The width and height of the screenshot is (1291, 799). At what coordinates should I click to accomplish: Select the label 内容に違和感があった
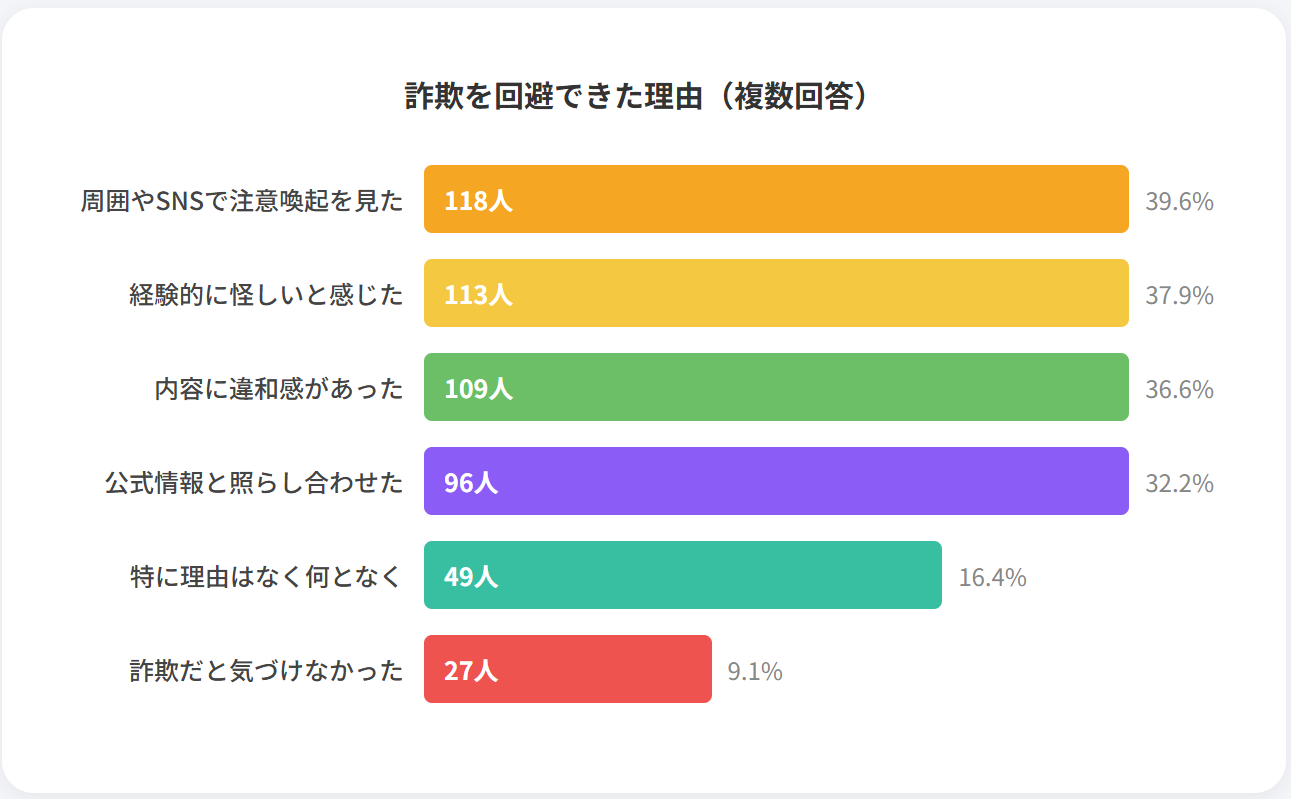tap(279, 389)
